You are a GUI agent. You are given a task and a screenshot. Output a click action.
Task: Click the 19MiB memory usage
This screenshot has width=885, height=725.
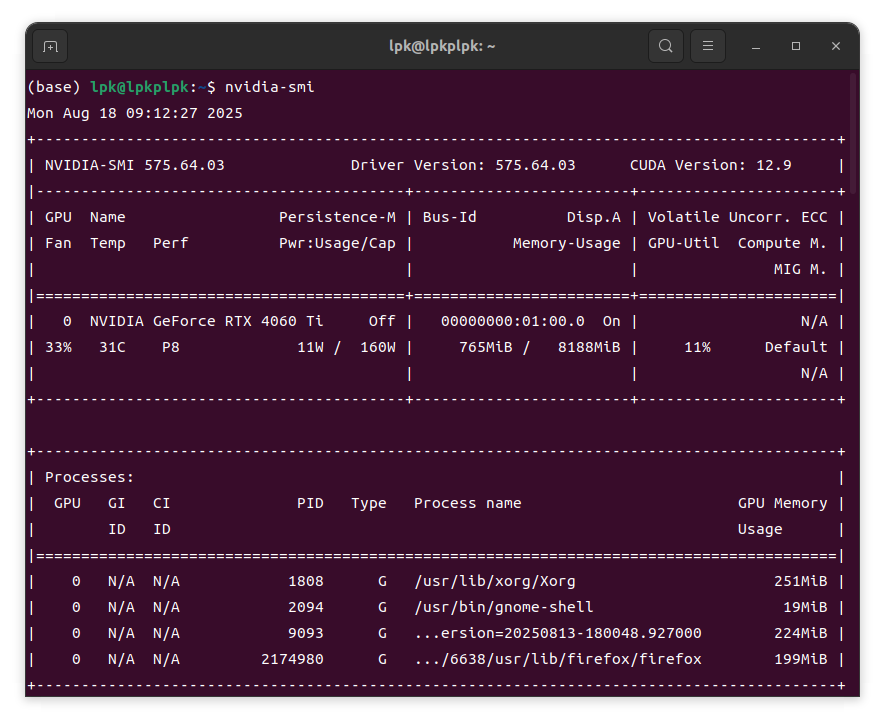click(805, 607)
